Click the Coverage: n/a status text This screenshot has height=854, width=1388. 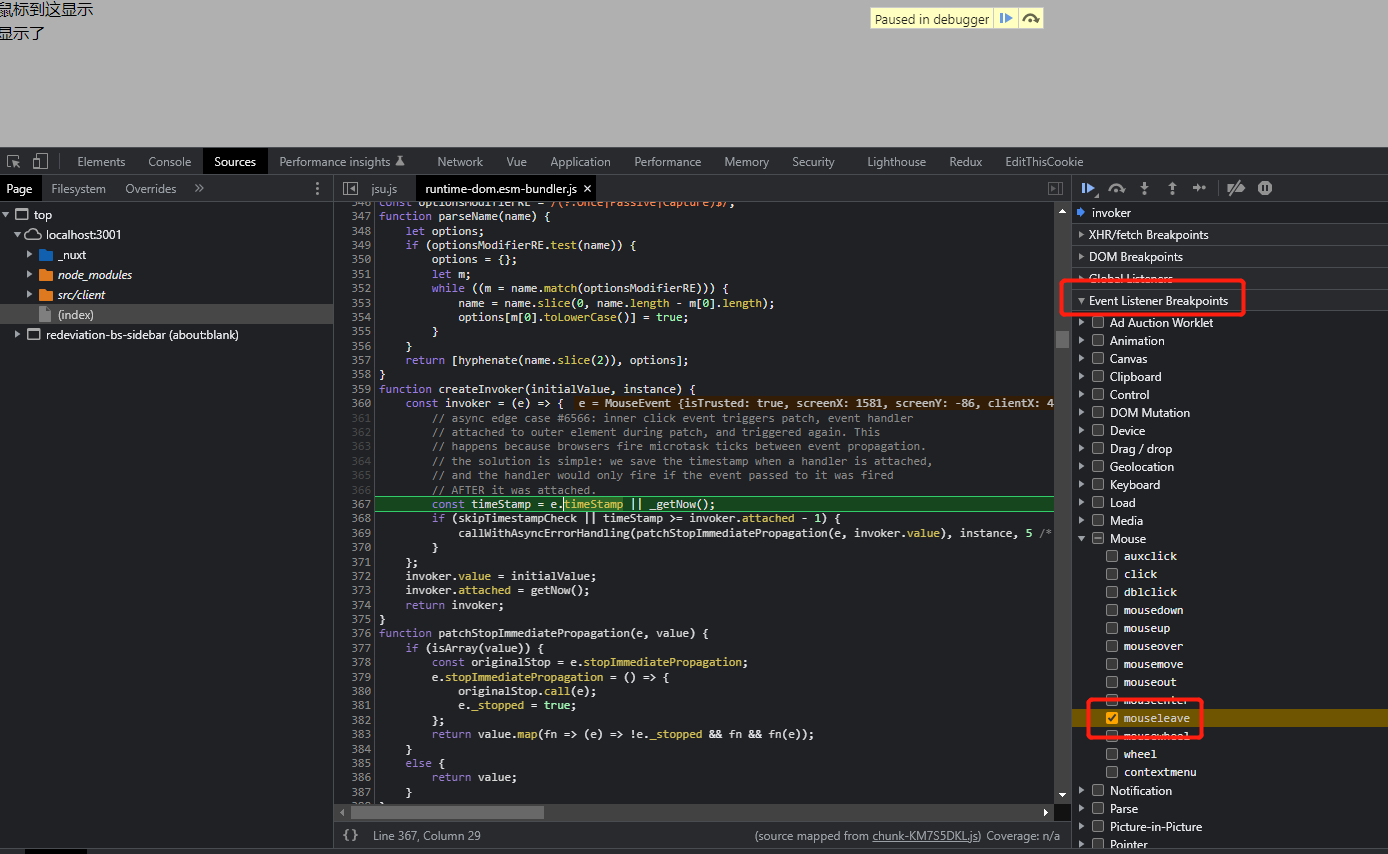pyautogui.click(x=1023, y=835)
